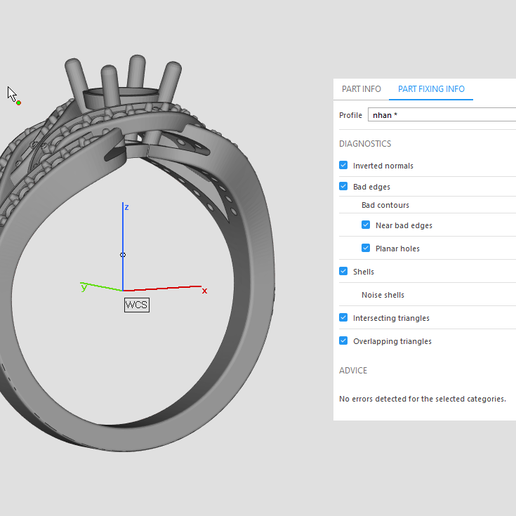
Task: Click the ADVICE section heading
Action: click(x=353, y=371)
